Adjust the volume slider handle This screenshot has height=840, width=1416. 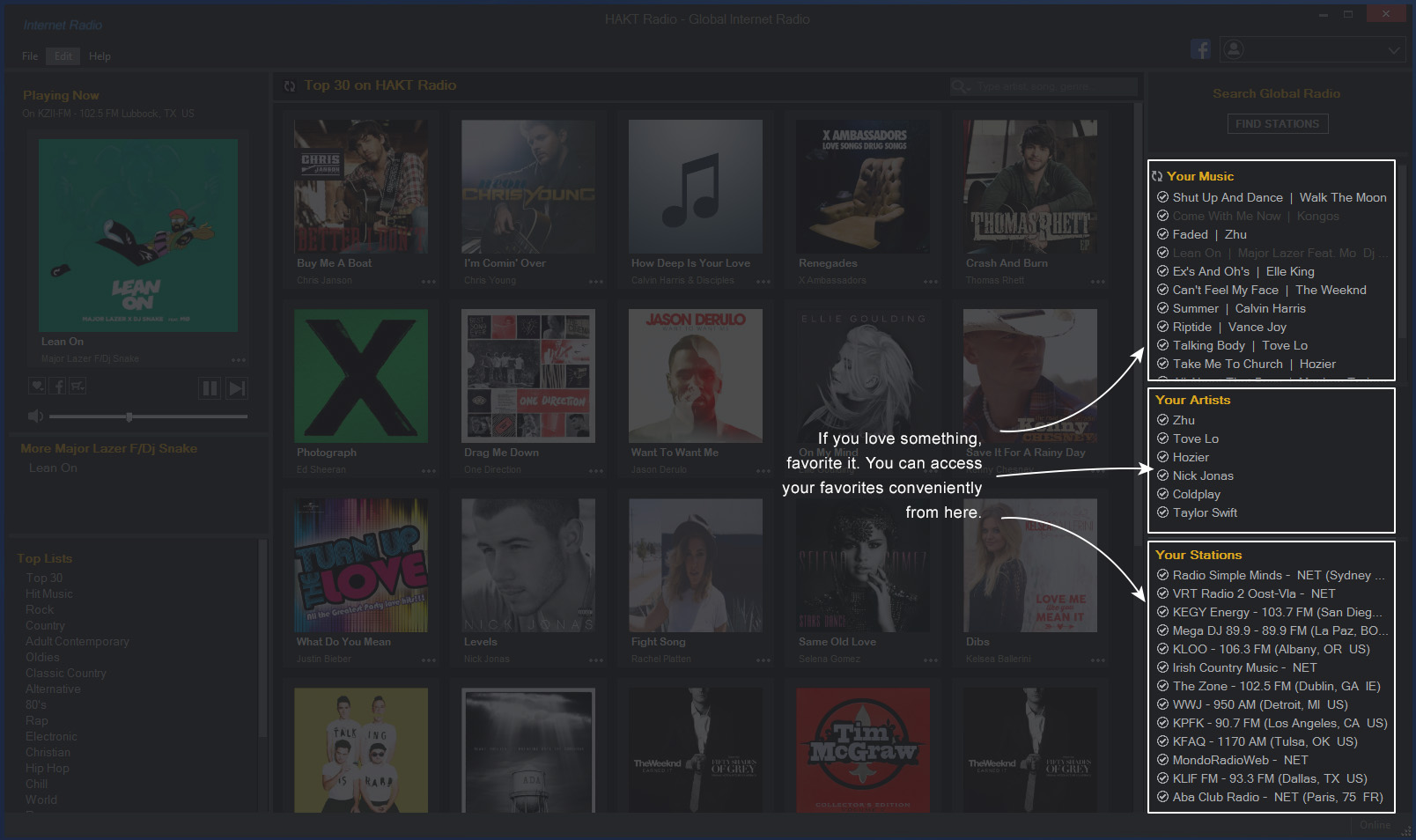[129, 416]
